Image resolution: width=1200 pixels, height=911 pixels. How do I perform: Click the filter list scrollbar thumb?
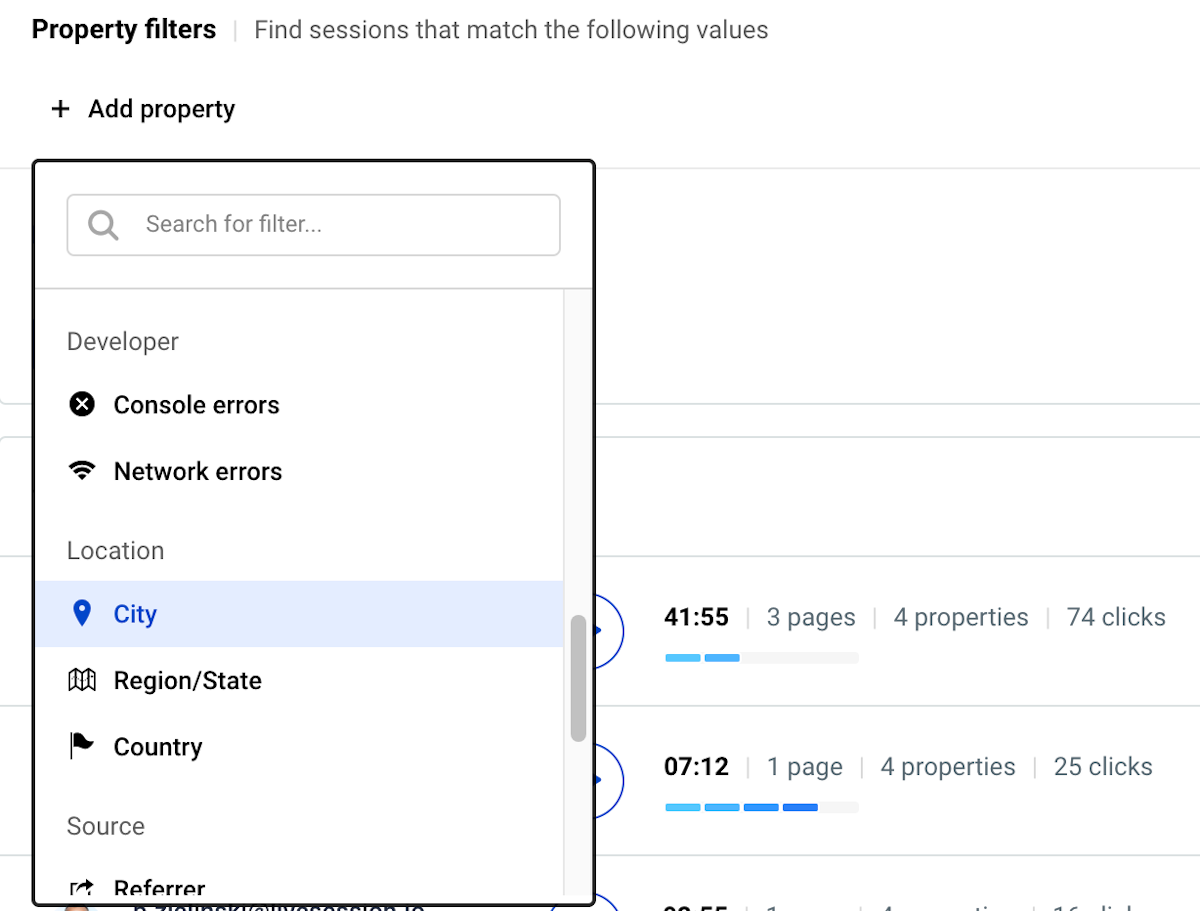click(578, 679)
